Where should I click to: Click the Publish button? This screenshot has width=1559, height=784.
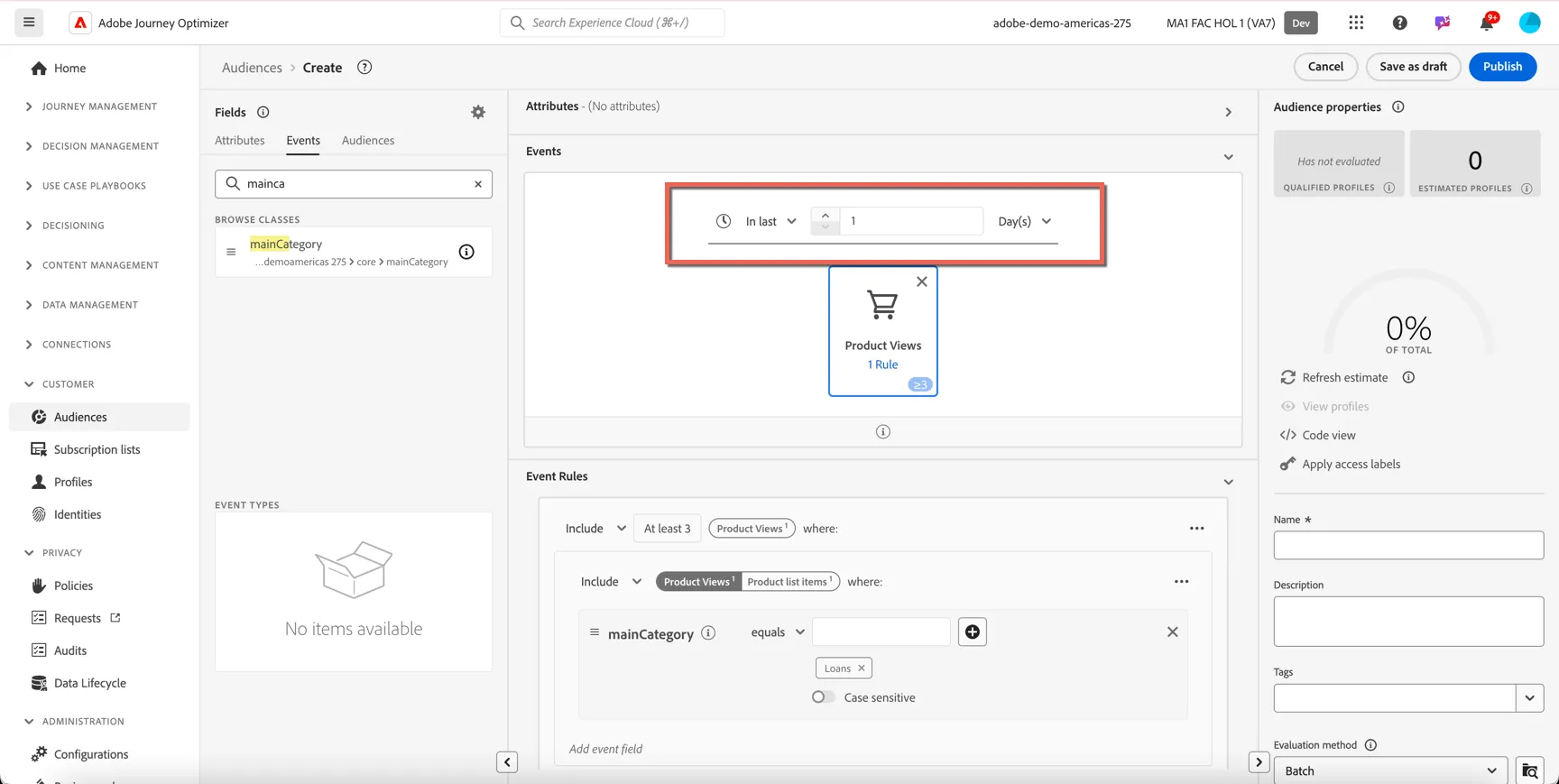pyautogui.click(x=1502, y=67)
